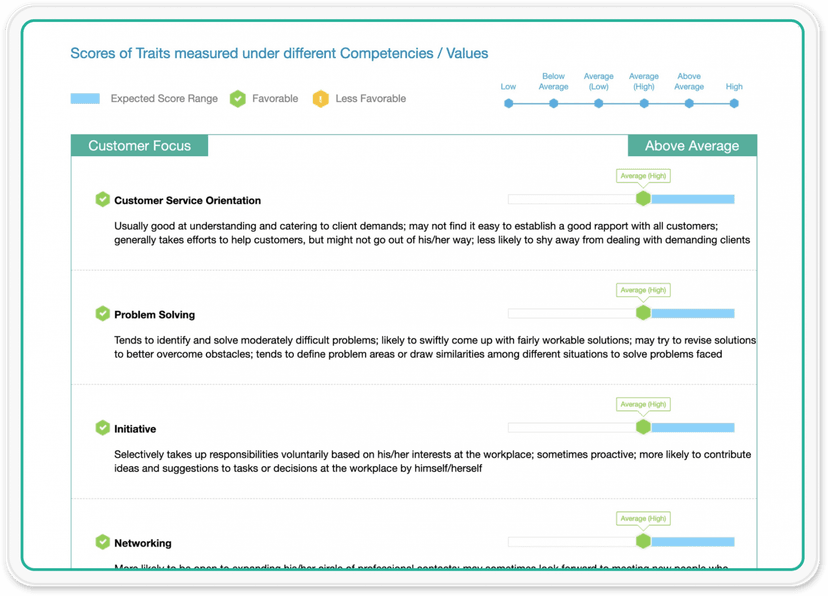Image resolution: width=828 pixels, height=596 pixels.
Task: Click the Initiative trait heading
Action: click(x=135, y=429)
